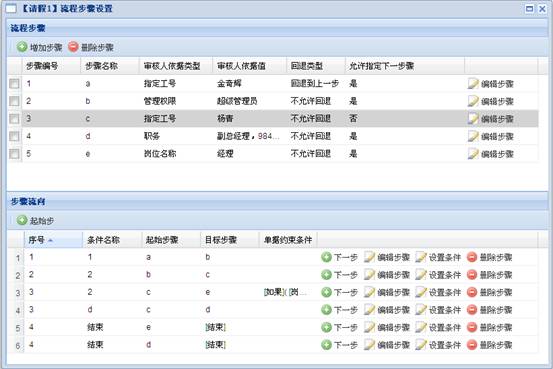The image size is (553, 369).
Task: Select the 否 cell in step c row
Action: 353,119
